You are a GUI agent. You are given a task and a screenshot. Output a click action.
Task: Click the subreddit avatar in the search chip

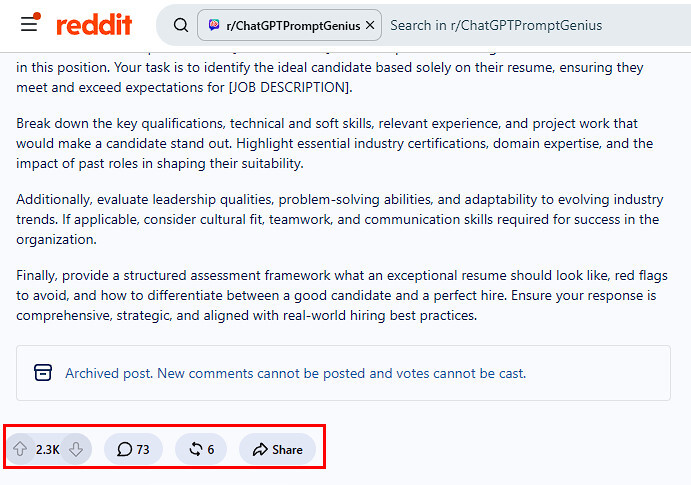[x=214, y=25]
